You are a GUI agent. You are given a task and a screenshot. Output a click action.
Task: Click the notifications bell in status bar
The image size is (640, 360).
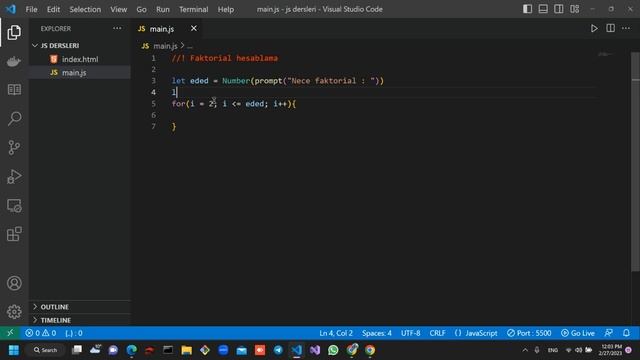pyautogui.click(x=626, y=333)
